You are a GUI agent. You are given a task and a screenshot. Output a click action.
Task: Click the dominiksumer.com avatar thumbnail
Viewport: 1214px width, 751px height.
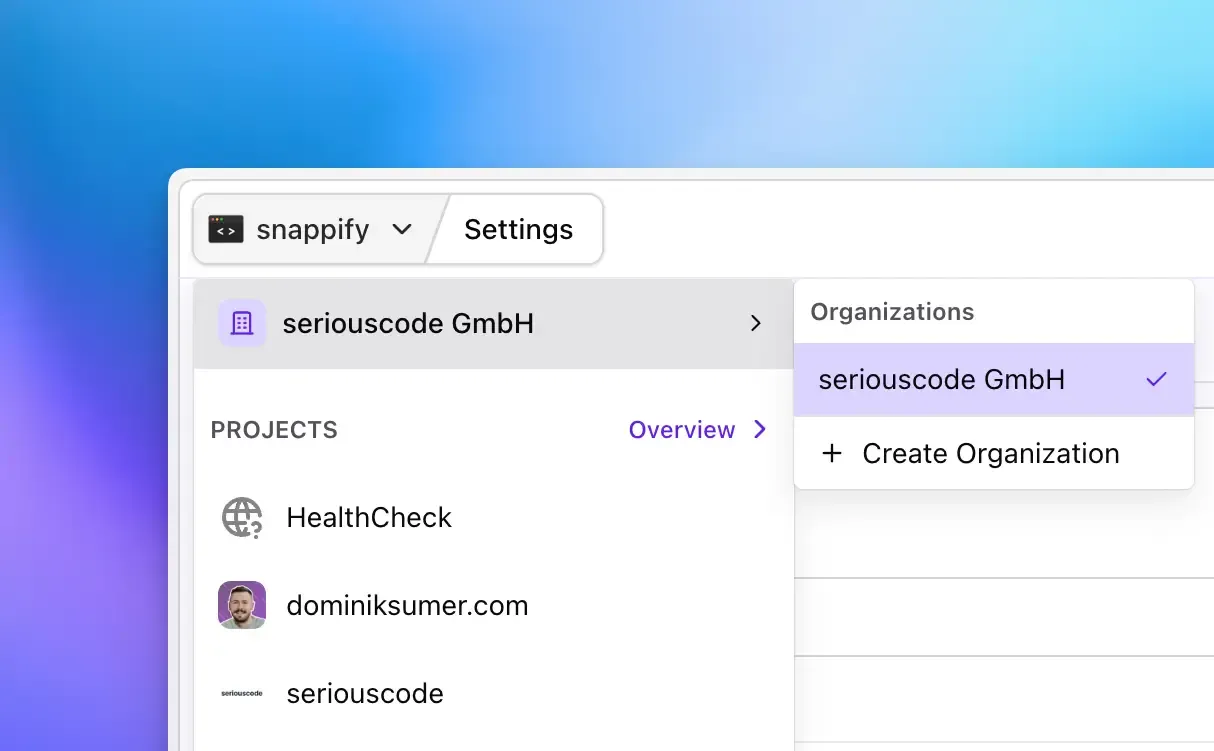[x=241, y=605]
